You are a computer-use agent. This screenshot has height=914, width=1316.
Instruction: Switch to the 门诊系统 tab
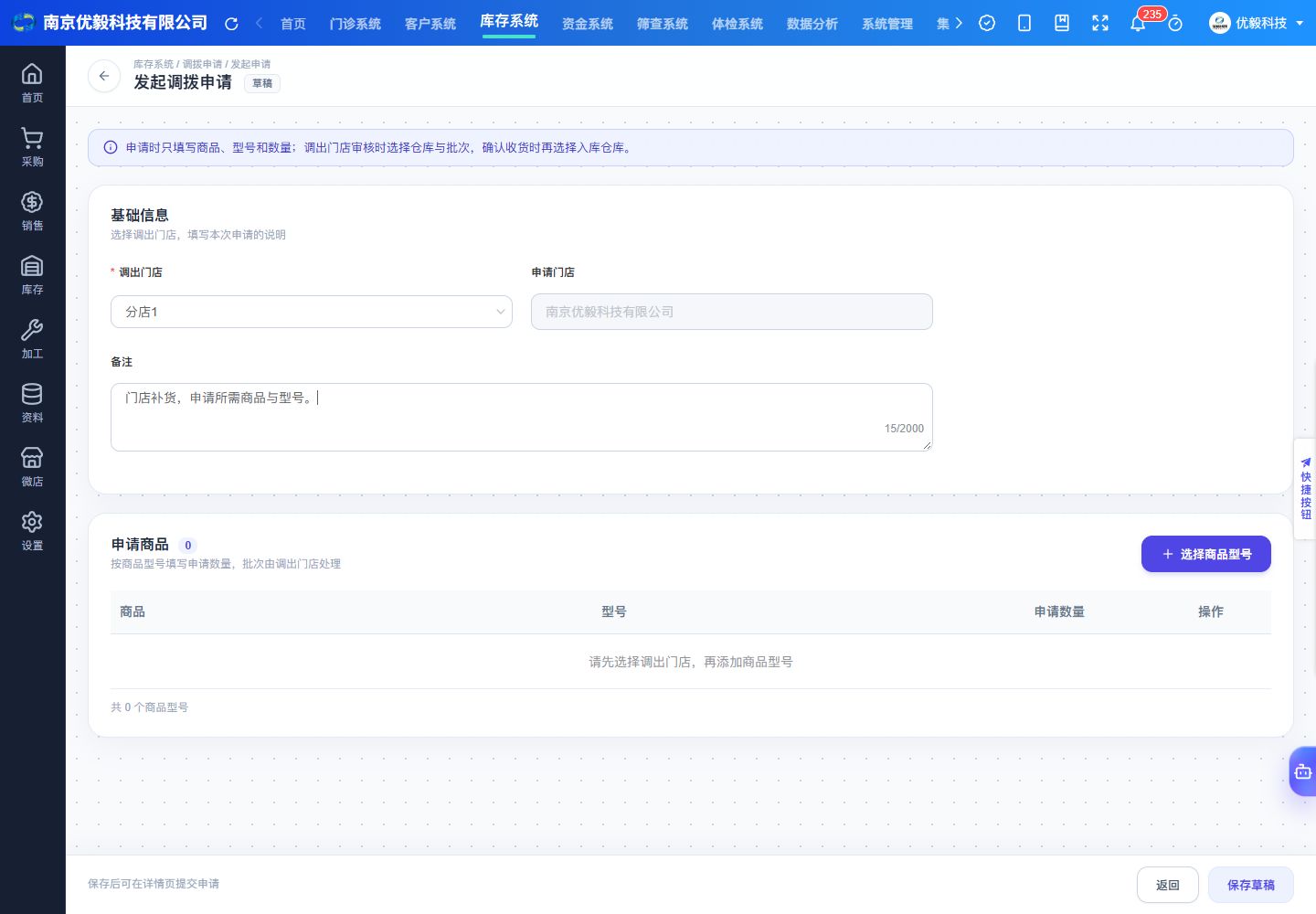(356, 24)
